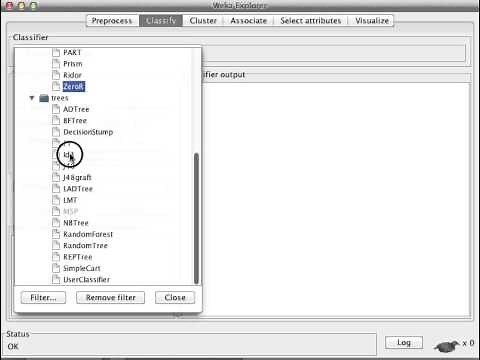The height and width of the screenshot is (360, 480).
Task: Click the file icon next to NBTree
Action: tap(56, 223)
